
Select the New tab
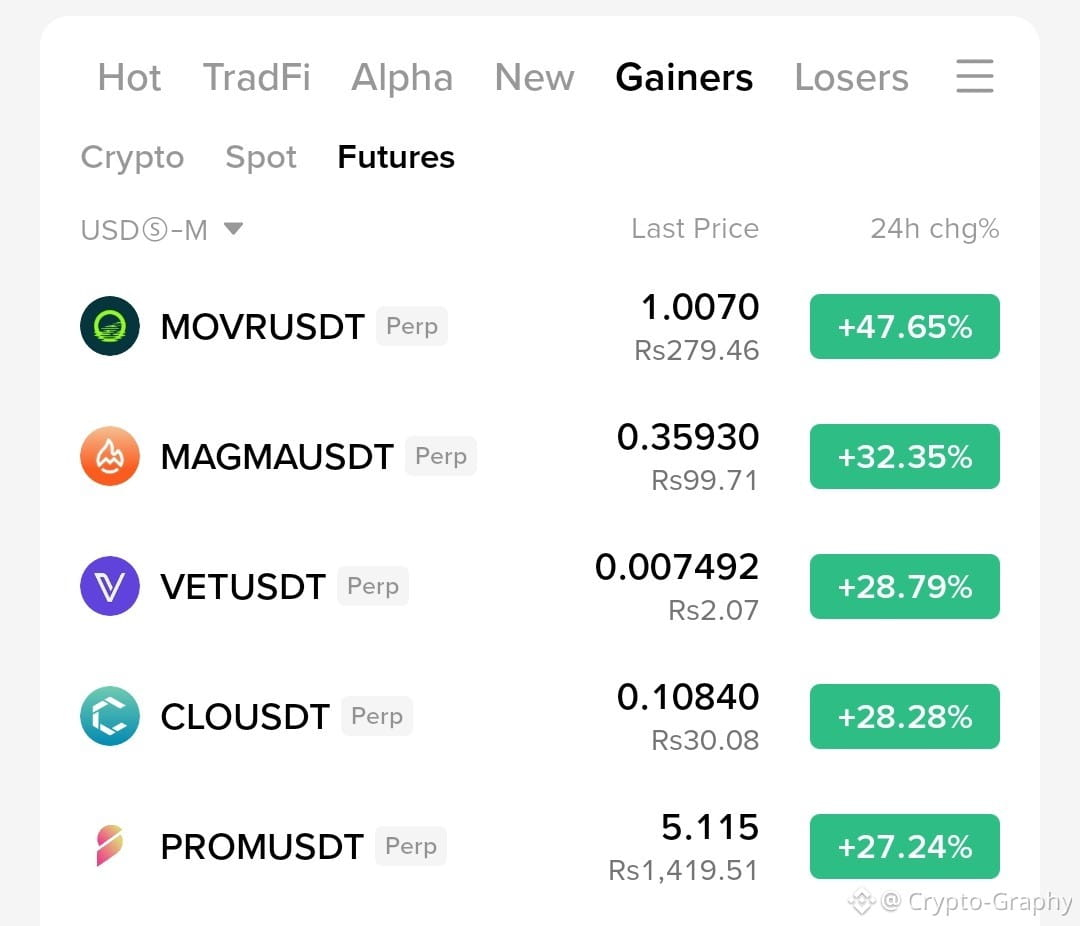534,77
